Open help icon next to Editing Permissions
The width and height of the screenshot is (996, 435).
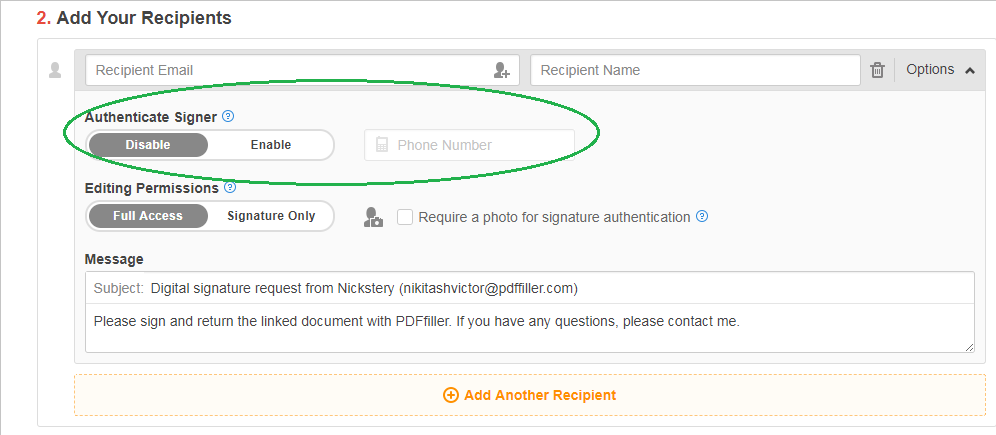click(231, 188)
